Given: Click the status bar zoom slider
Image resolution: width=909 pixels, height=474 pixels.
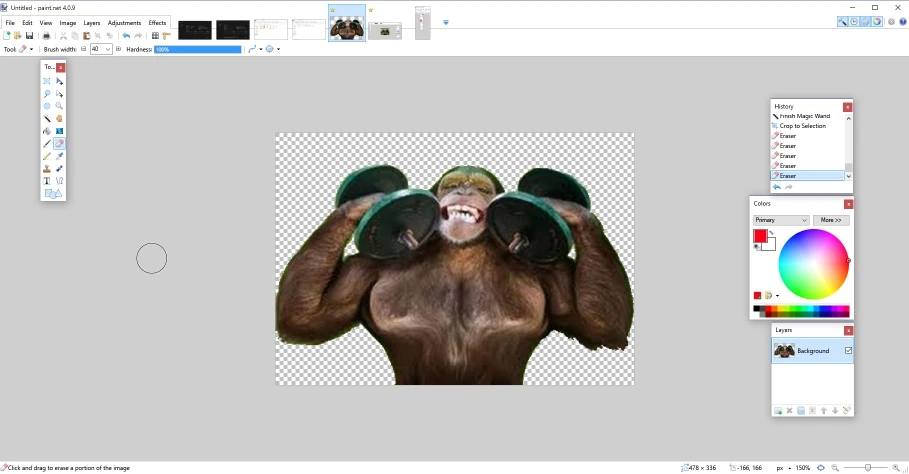Looking at the screenshot, I should [x=868, y=468].
